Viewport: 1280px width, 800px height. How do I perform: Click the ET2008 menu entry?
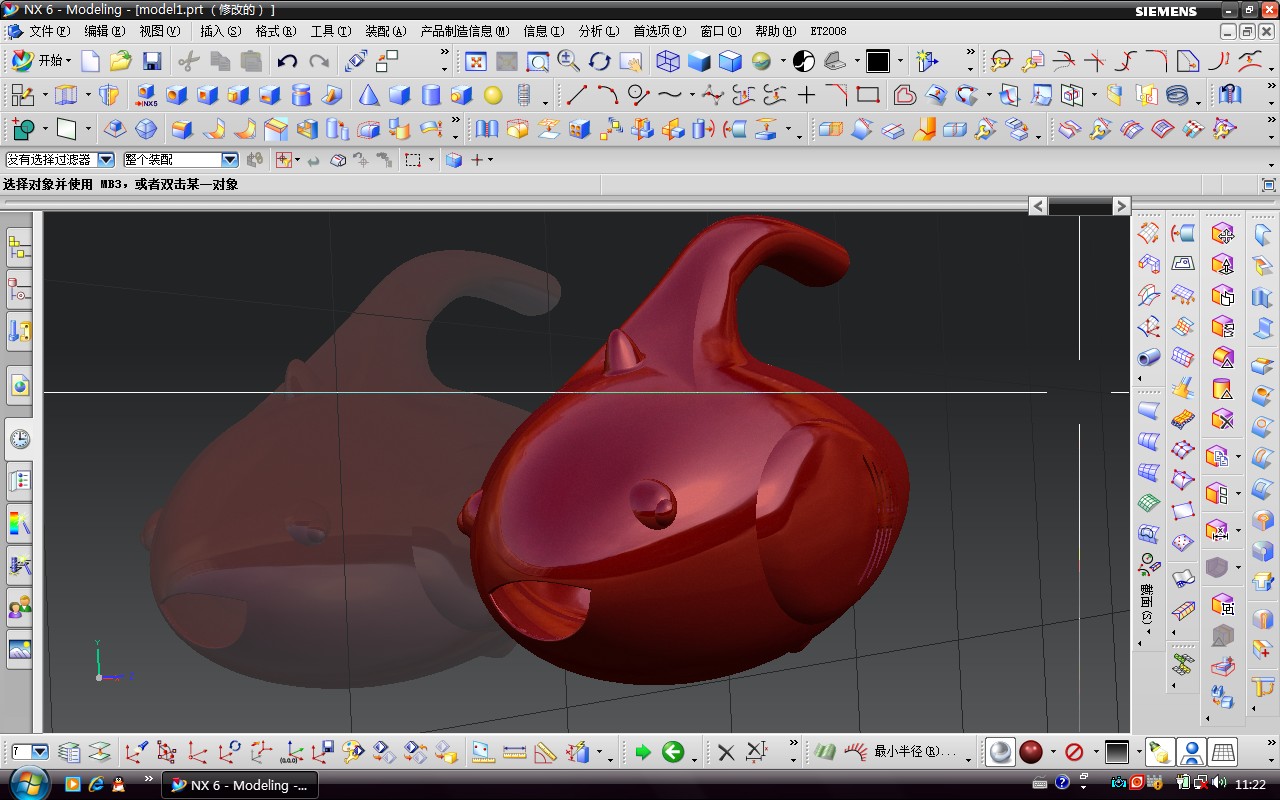(x=828, y=31)
